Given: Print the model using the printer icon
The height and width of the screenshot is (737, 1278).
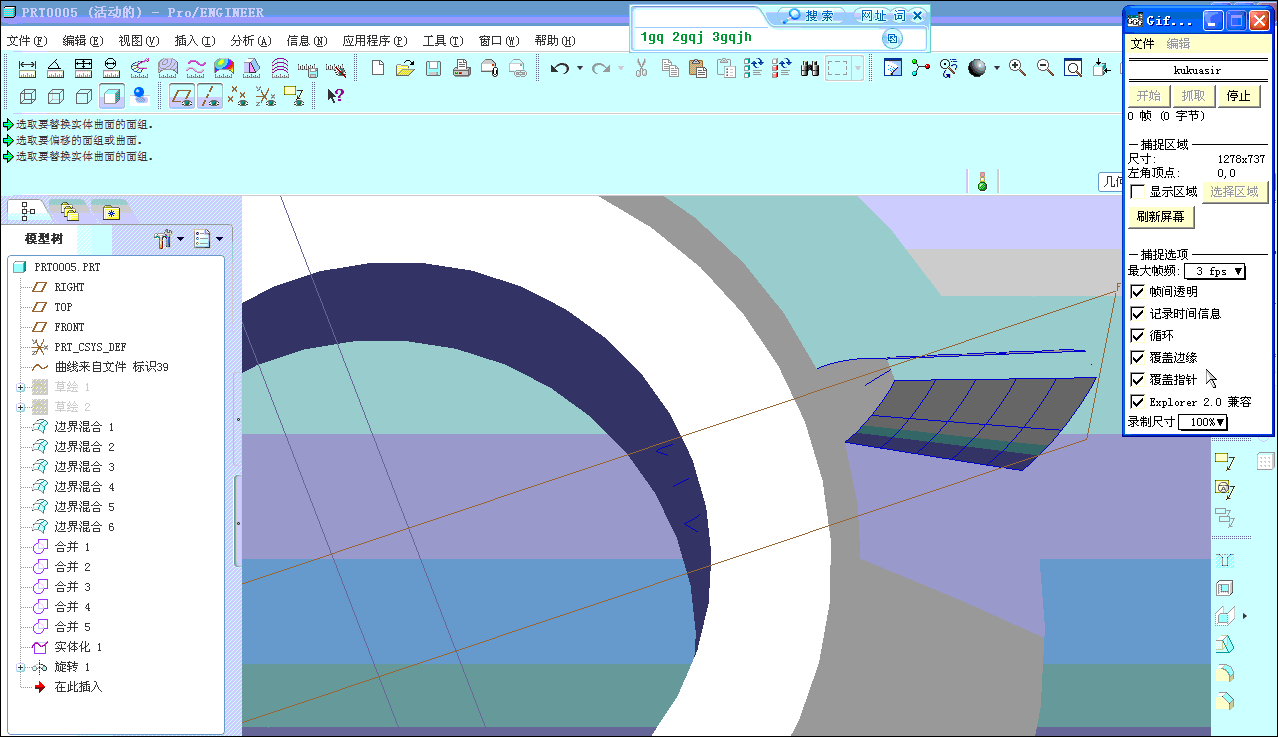Looking at the screenshot, I should [461, 68].
